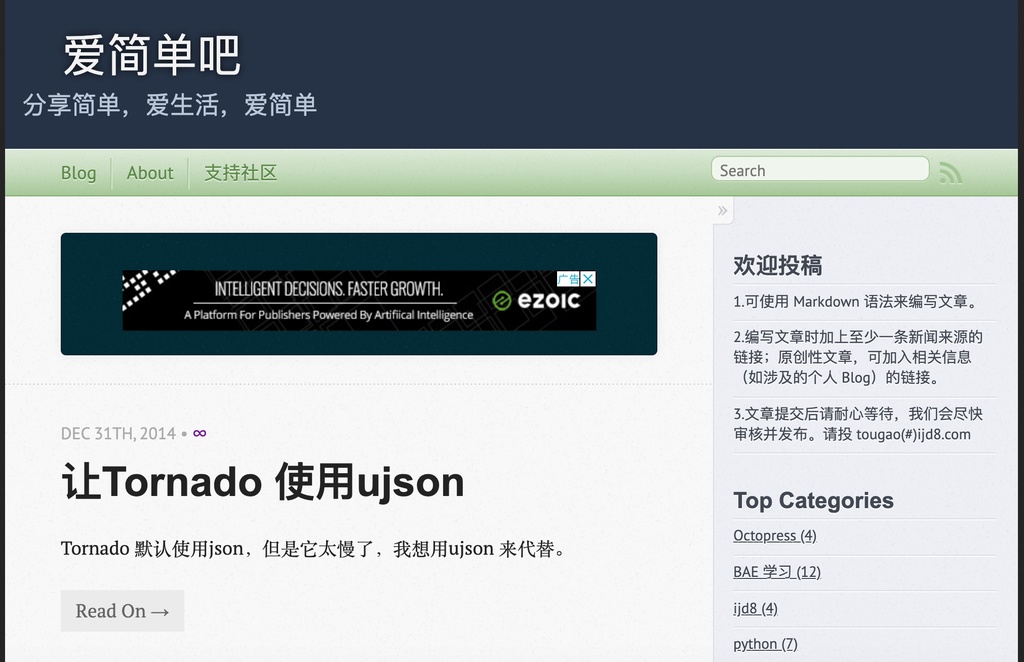Click the DEC 31TH, 2014 date stamp

[117, 433]
